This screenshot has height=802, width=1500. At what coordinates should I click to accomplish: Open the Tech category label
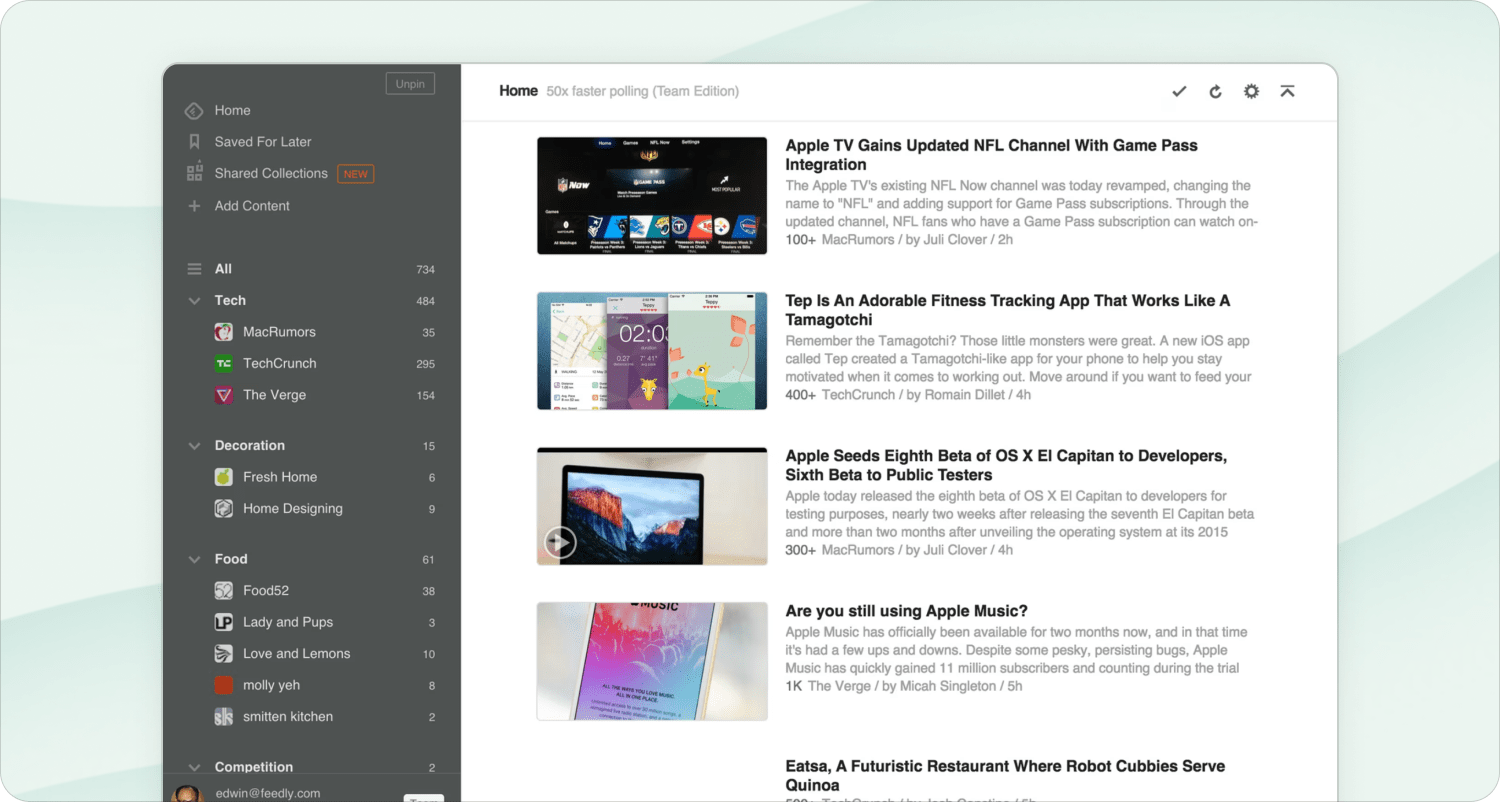click(x=230, y=300)
